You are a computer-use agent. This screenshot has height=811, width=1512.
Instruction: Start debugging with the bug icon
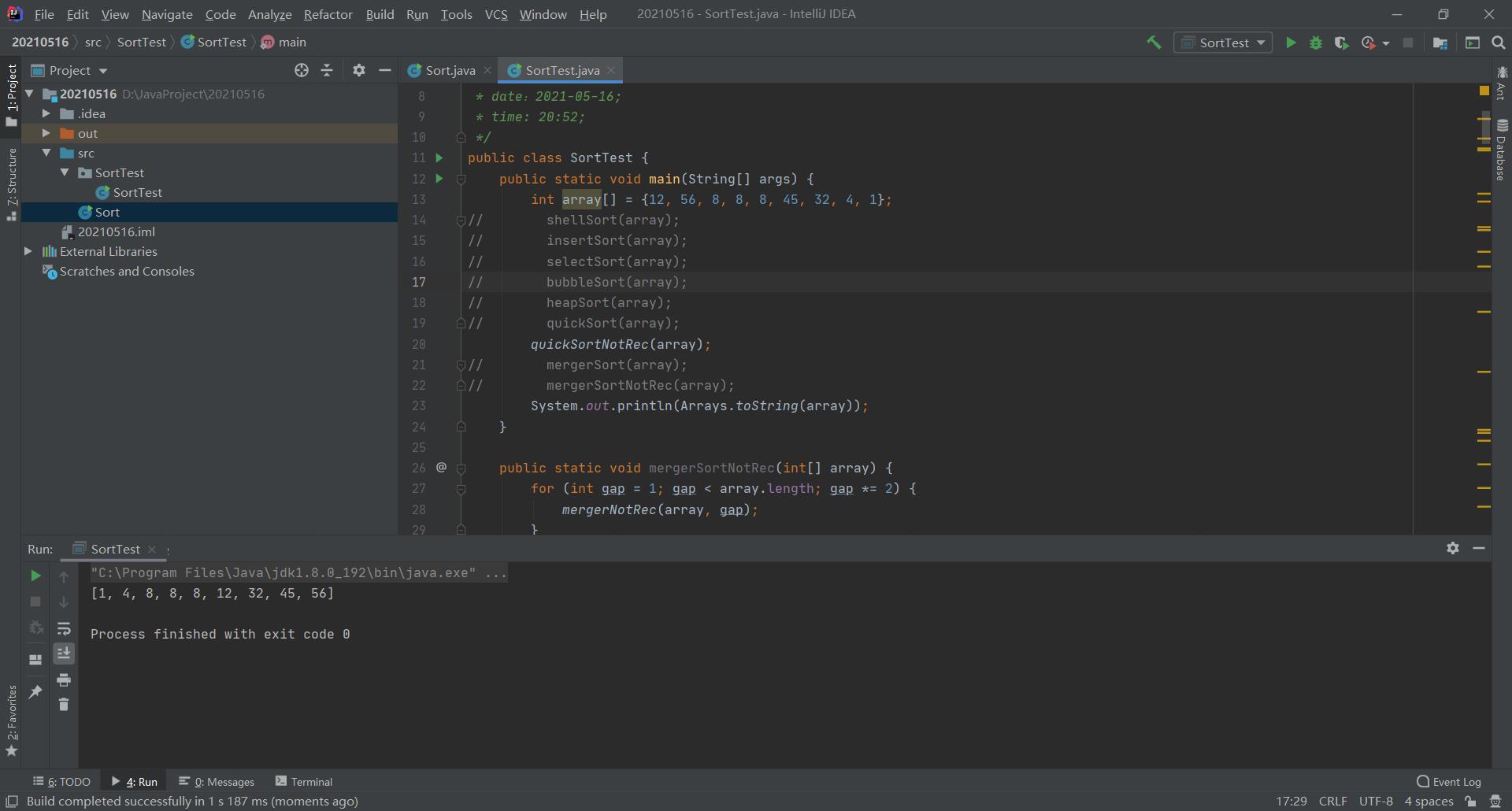pyautogui.click(x=1316, y=43)
